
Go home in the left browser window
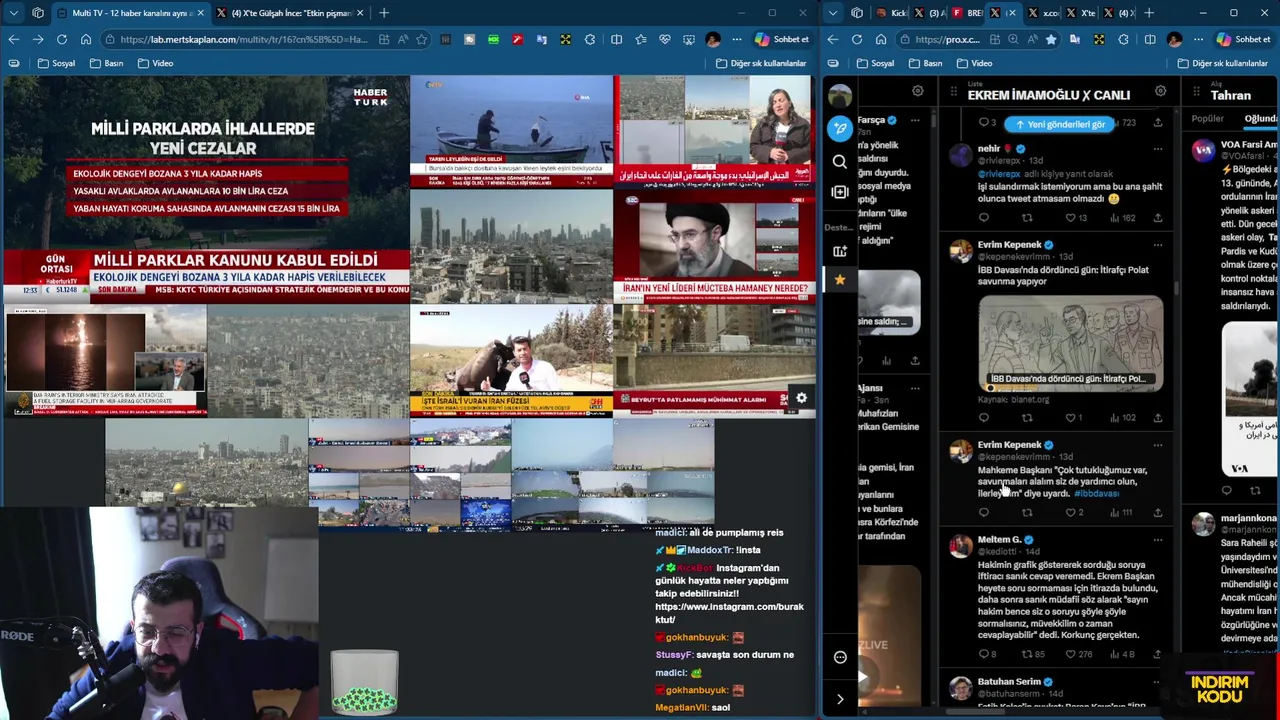[86, 39]
